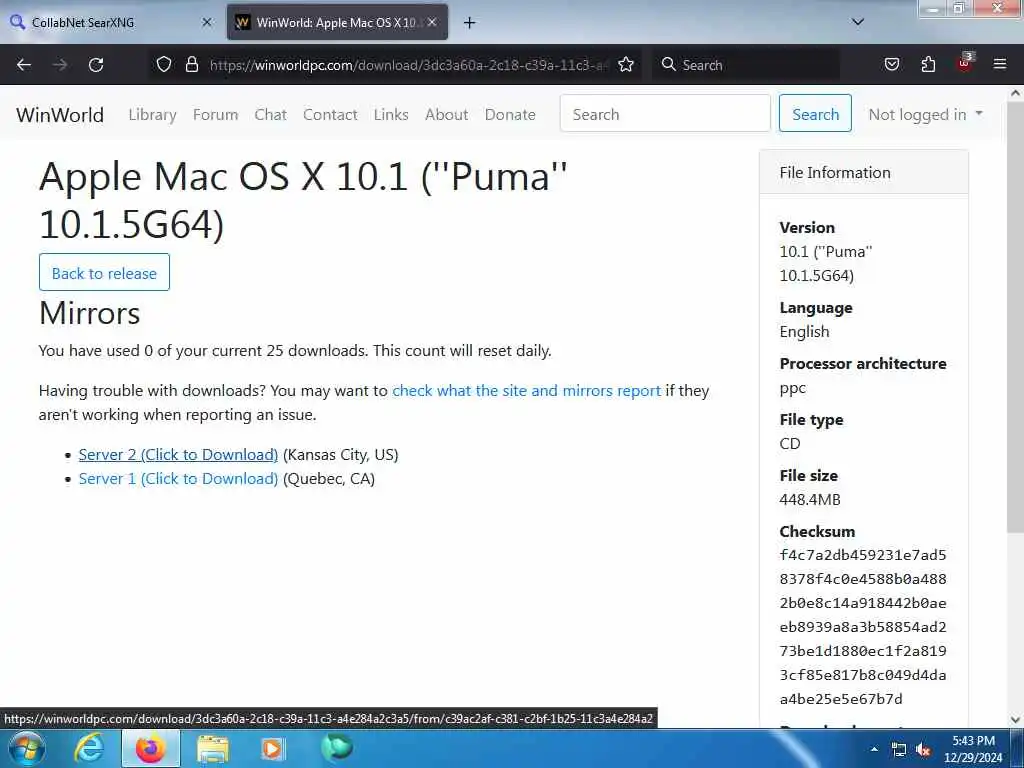Open the About menu item
1024x768 pixels.
pyautogui.click(x=447, y=115)
